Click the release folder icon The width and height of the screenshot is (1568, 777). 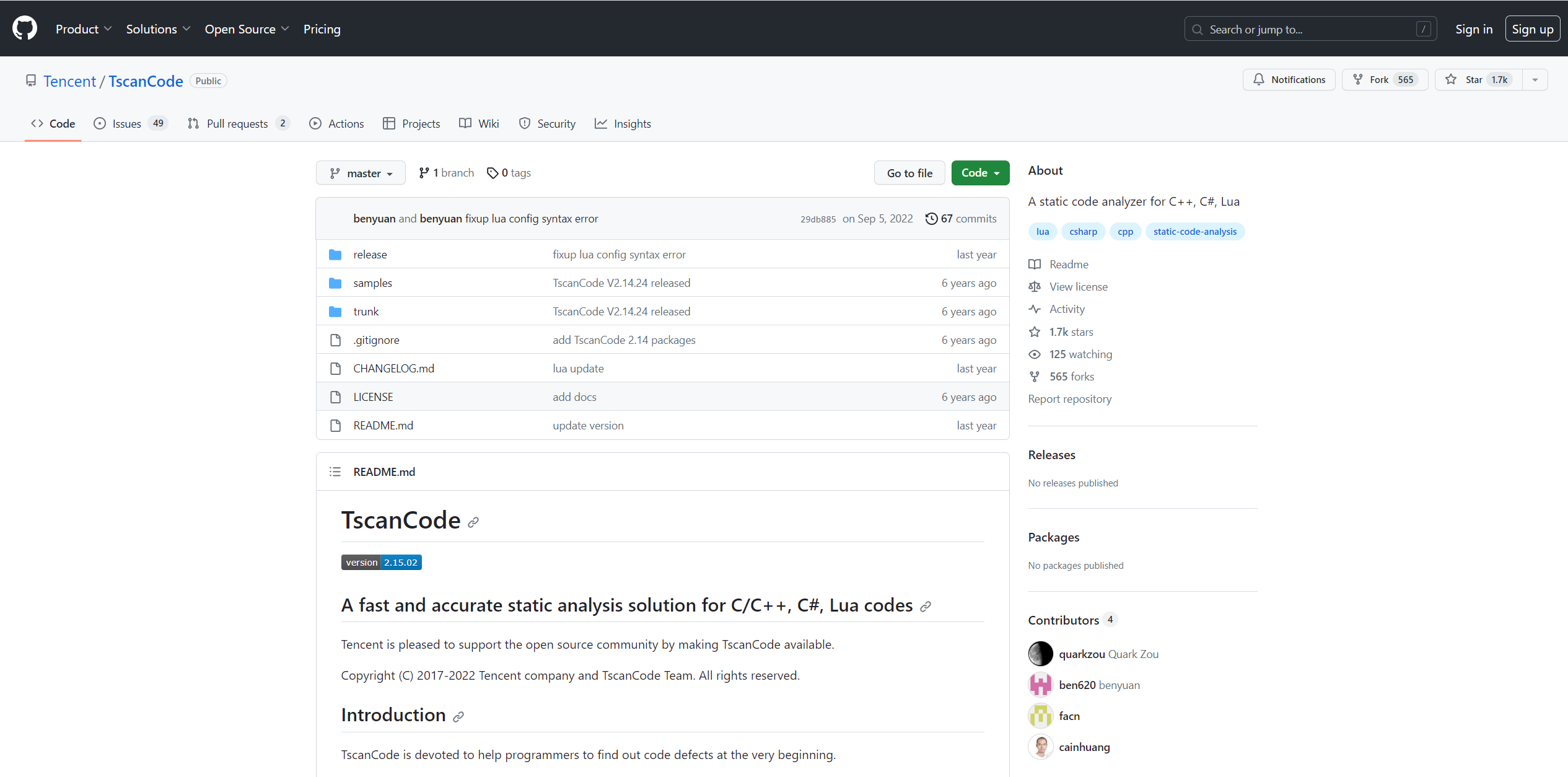[335, 255]
